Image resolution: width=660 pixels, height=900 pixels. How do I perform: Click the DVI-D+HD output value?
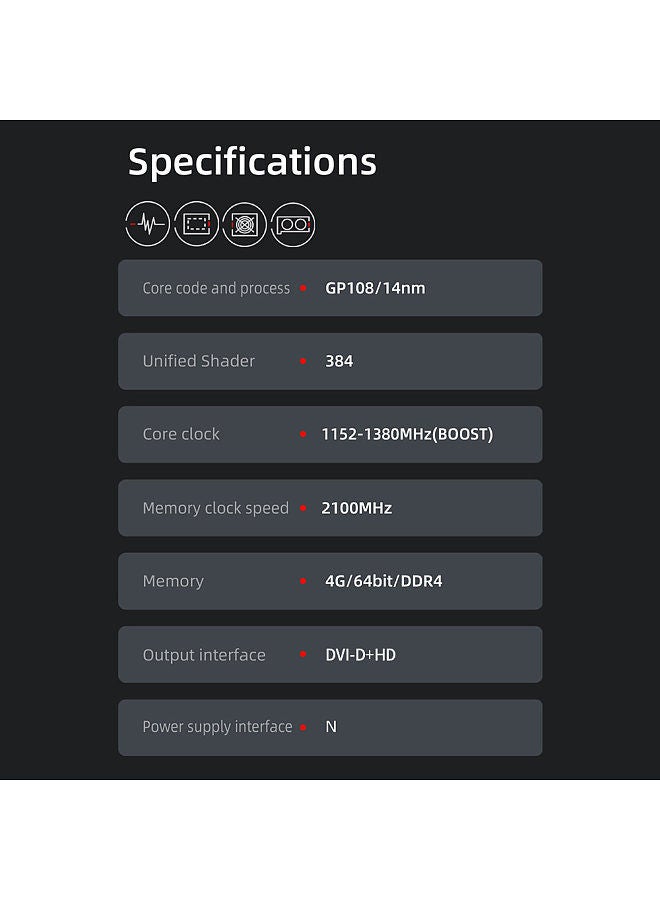click(360, 655)
